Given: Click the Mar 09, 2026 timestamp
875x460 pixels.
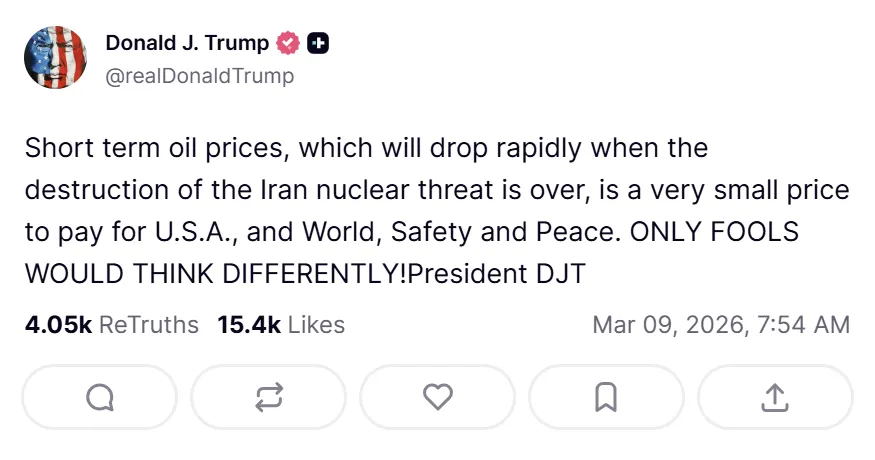Looking at the screenshot, I should tap(721, 325).
